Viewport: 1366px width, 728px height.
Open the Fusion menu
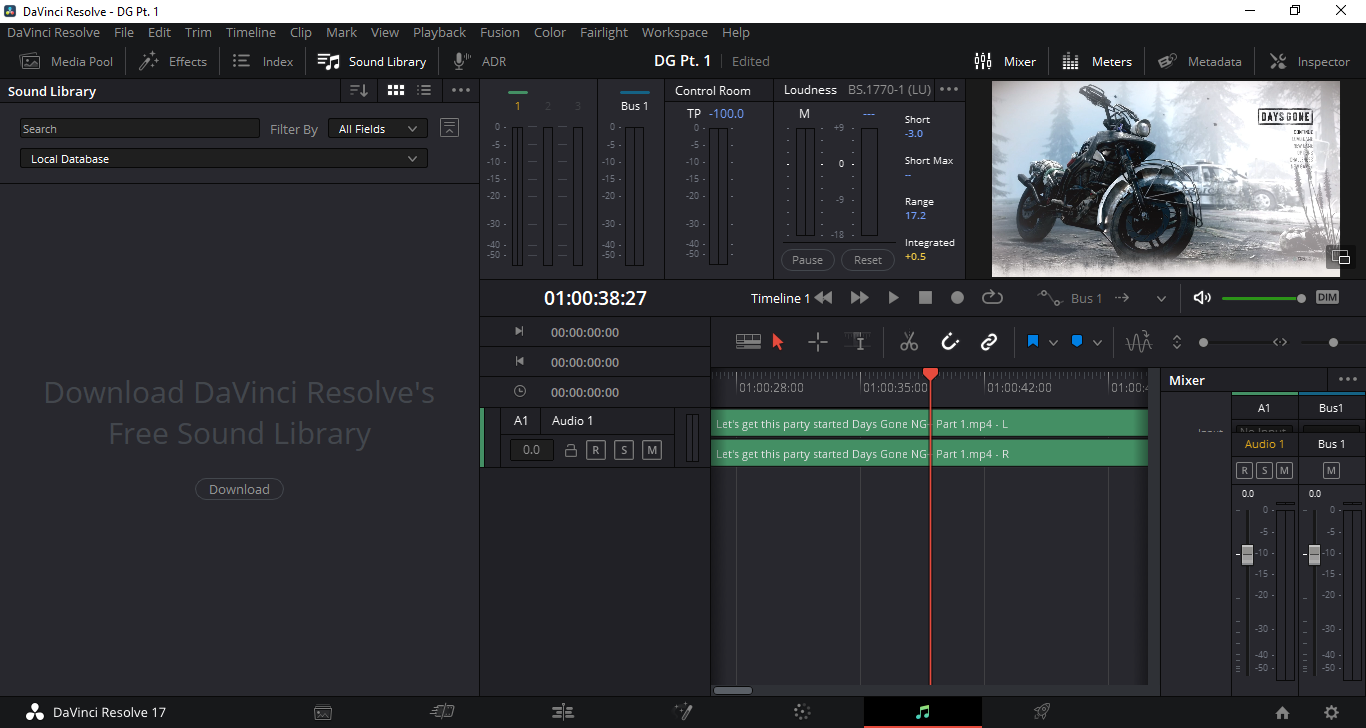[x=500, y=32]
